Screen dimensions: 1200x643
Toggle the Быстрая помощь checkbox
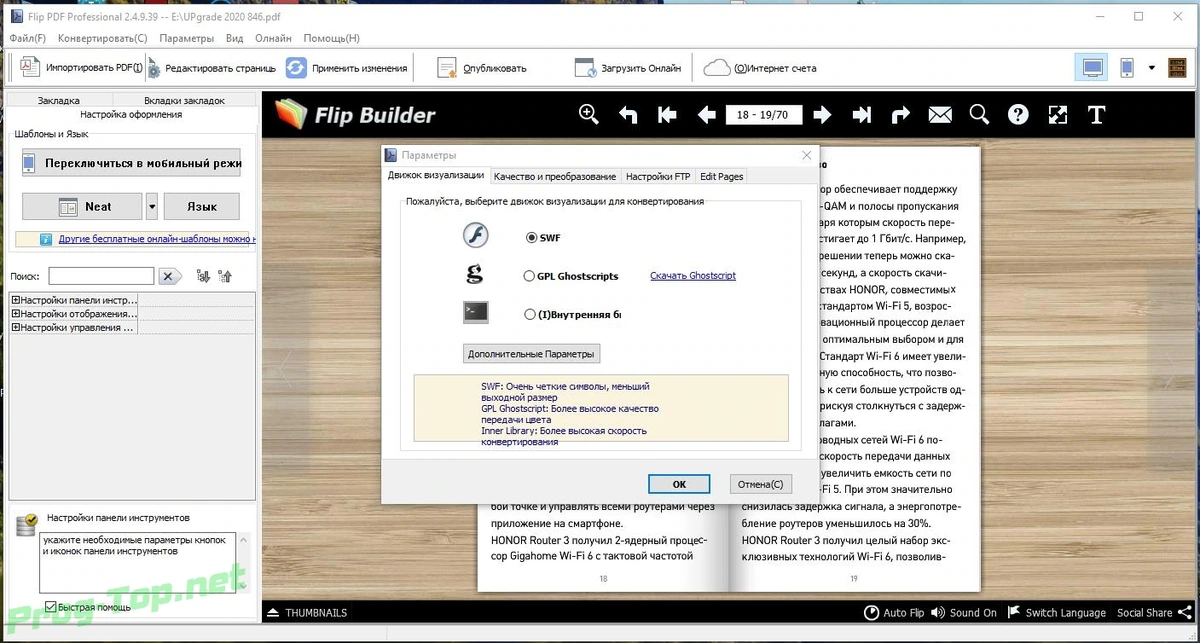point(50,606)
